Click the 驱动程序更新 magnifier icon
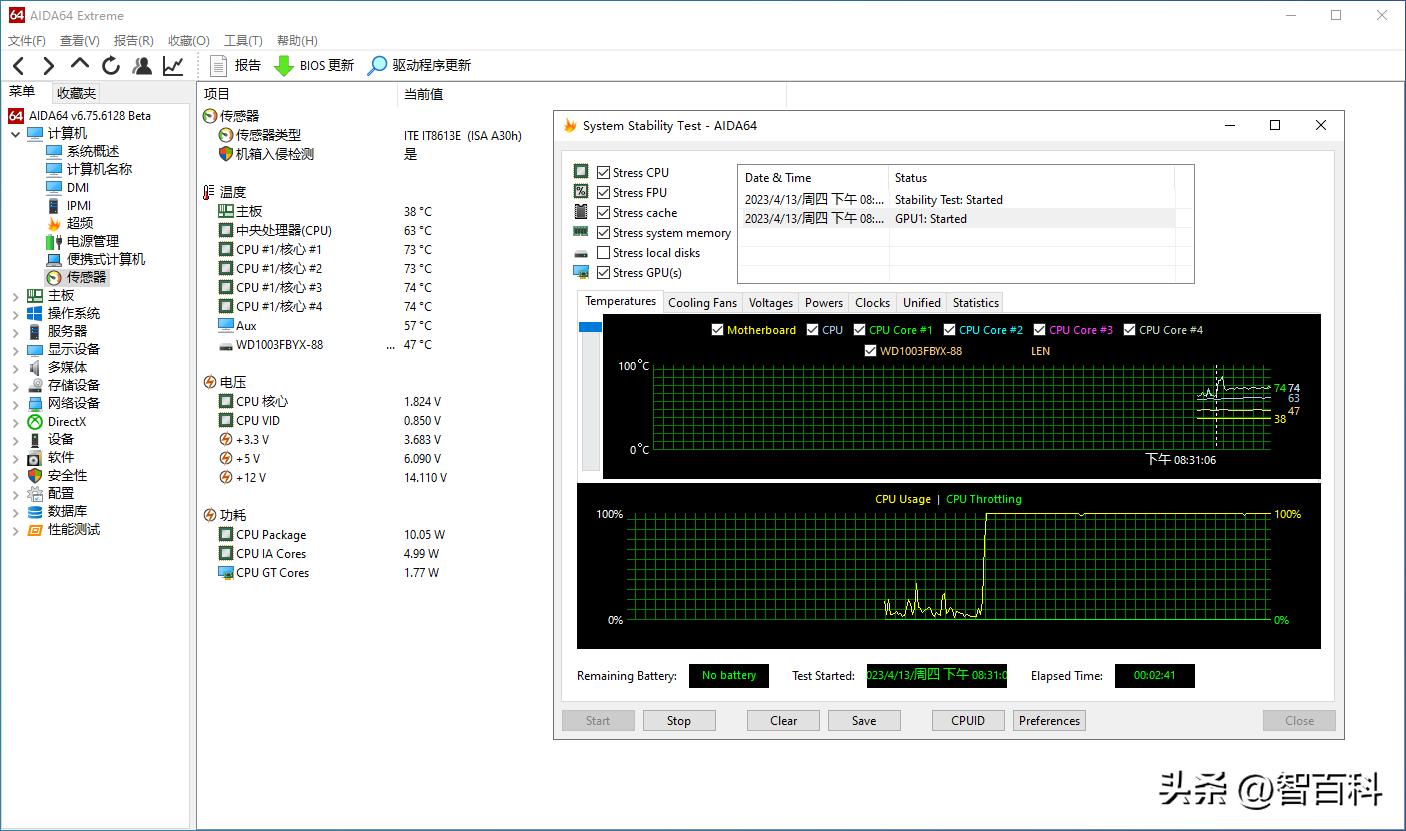Viewport: 1406px width, 831px height. (x=377, y=66)
